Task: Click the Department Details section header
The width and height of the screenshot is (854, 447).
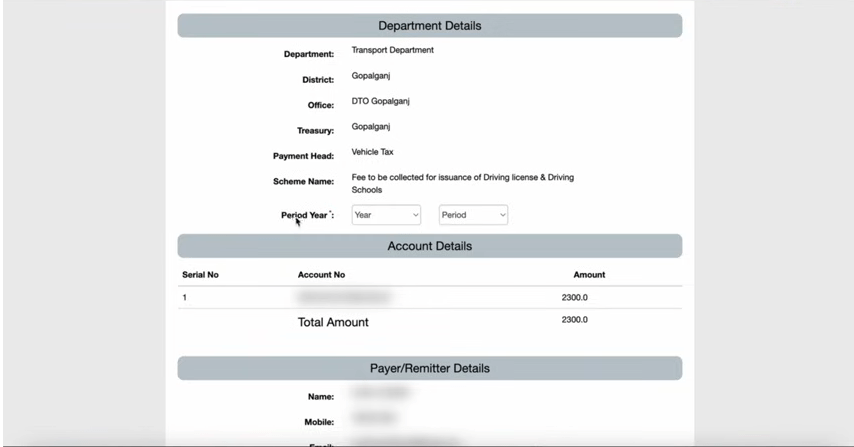Action: [x=429, y=26]
